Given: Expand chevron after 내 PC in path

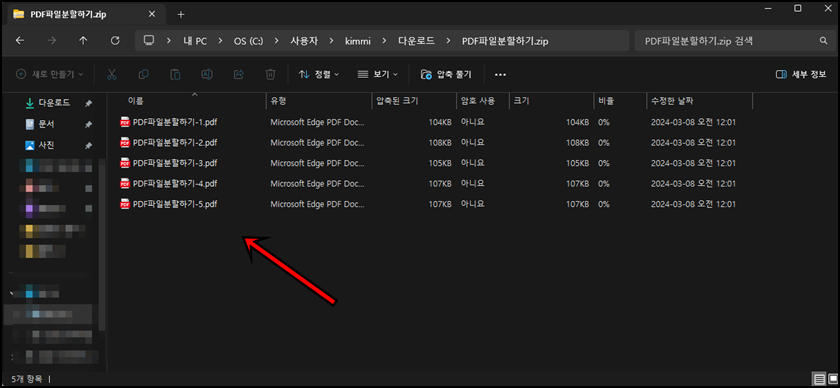Looking at the screenshot, I should [220, 41].
